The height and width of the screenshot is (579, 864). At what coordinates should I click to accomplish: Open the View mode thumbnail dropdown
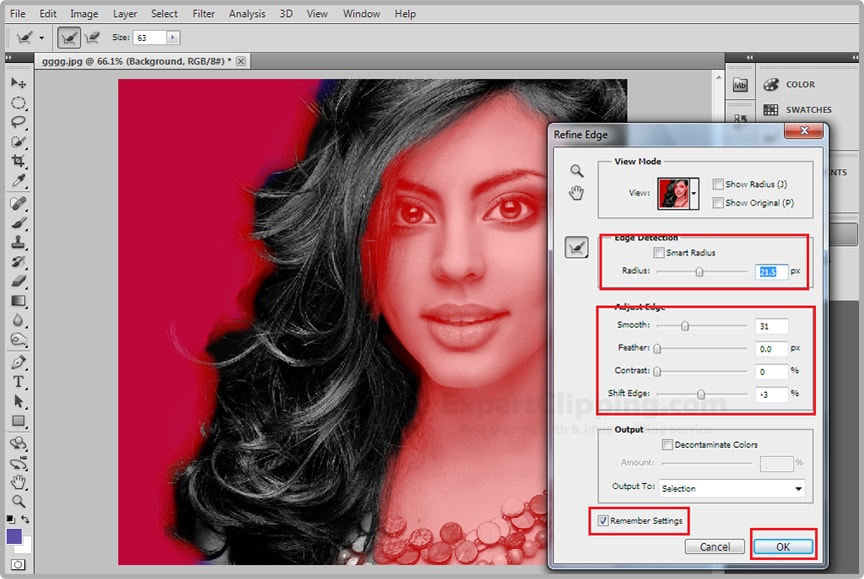694,193
